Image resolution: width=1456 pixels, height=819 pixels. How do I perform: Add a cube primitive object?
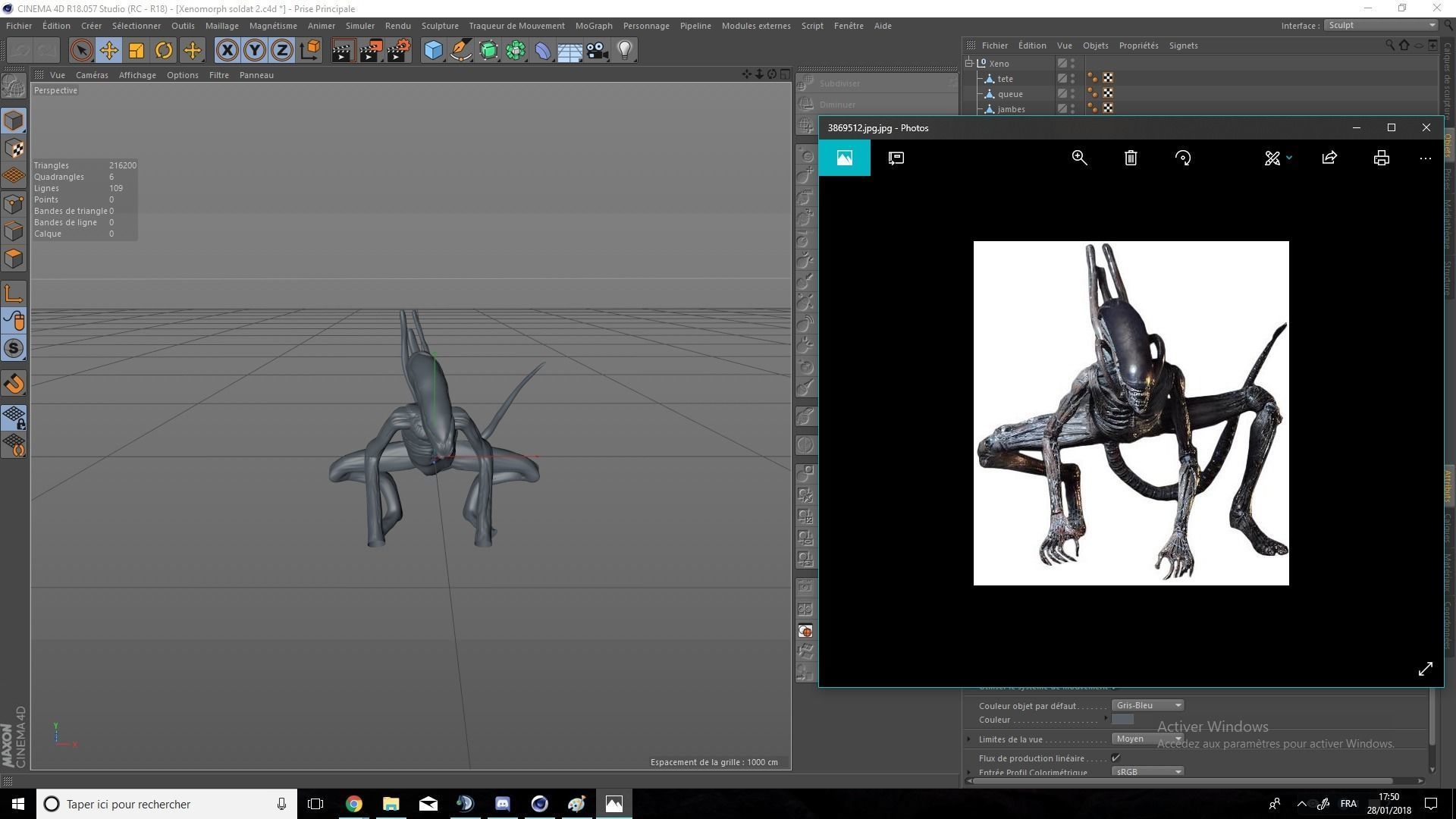point(433,51)
